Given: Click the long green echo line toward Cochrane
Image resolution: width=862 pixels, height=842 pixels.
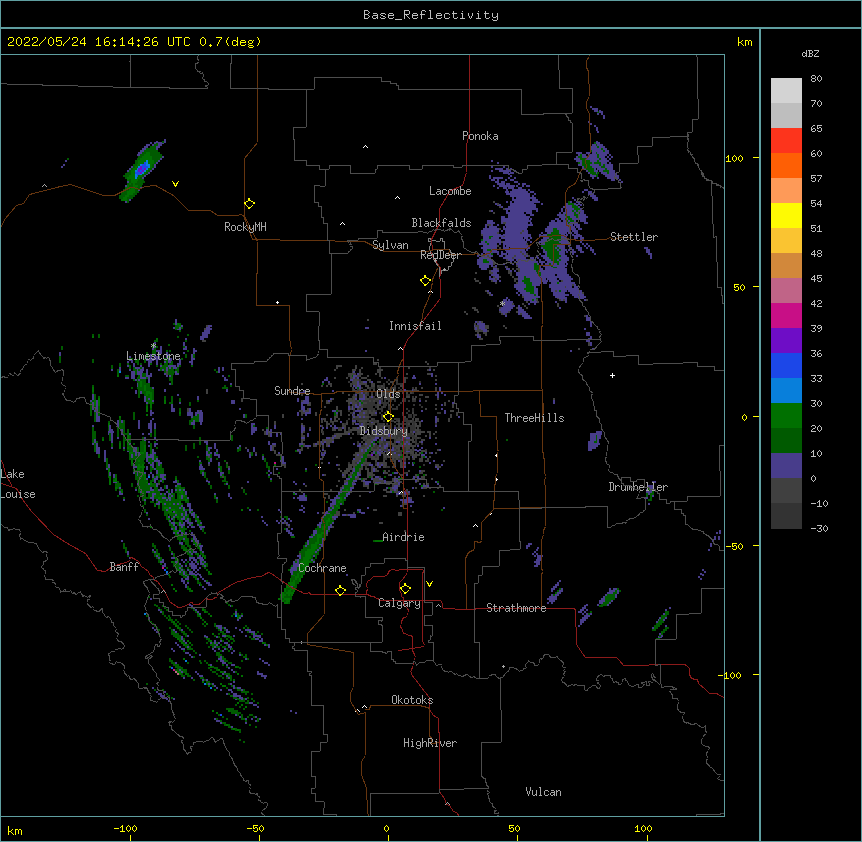Looking at the screenshot, I should coord(330,517).
